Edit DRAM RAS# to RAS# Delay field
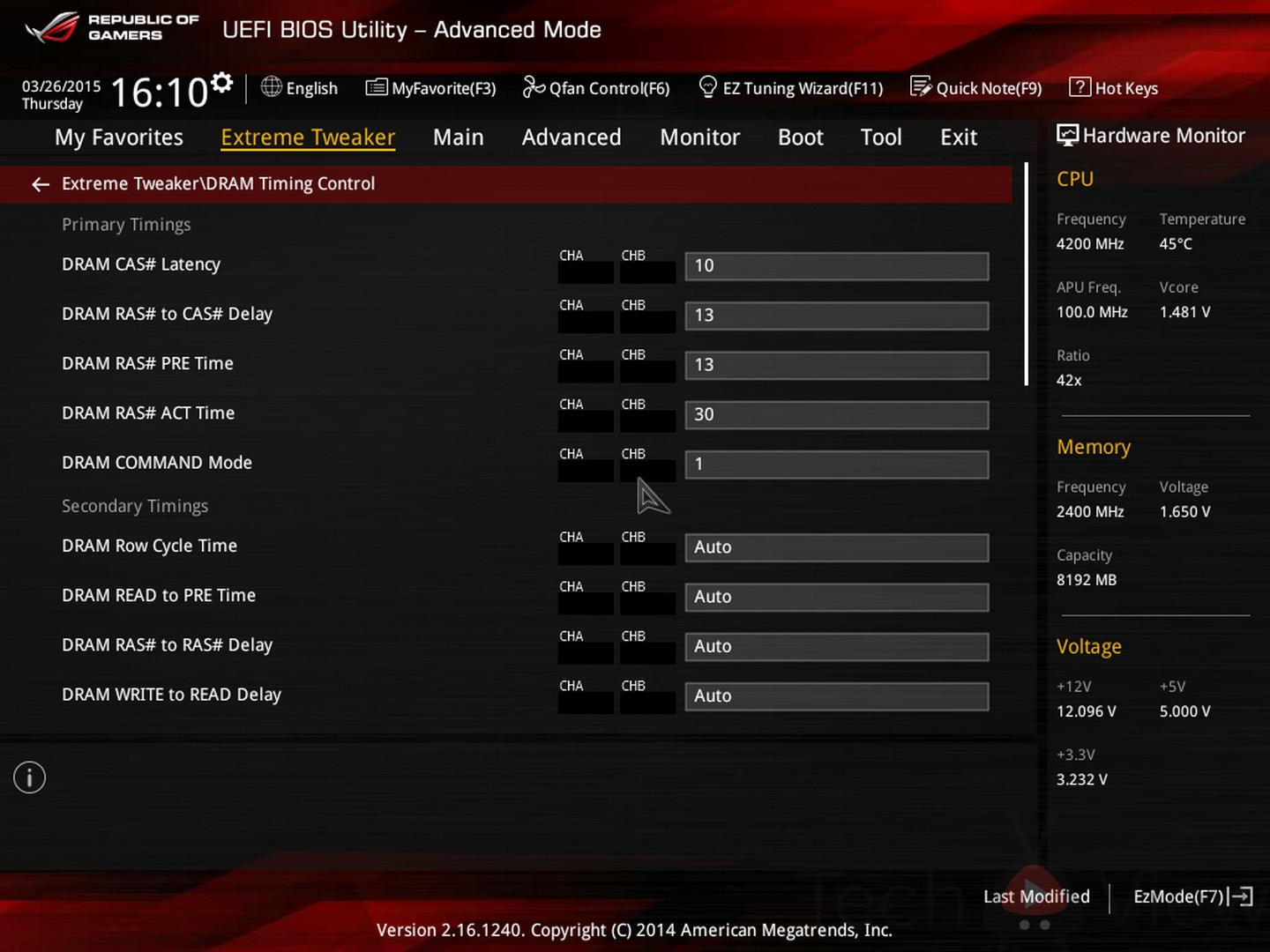The image size is (1270, 952). click(837, 646)
